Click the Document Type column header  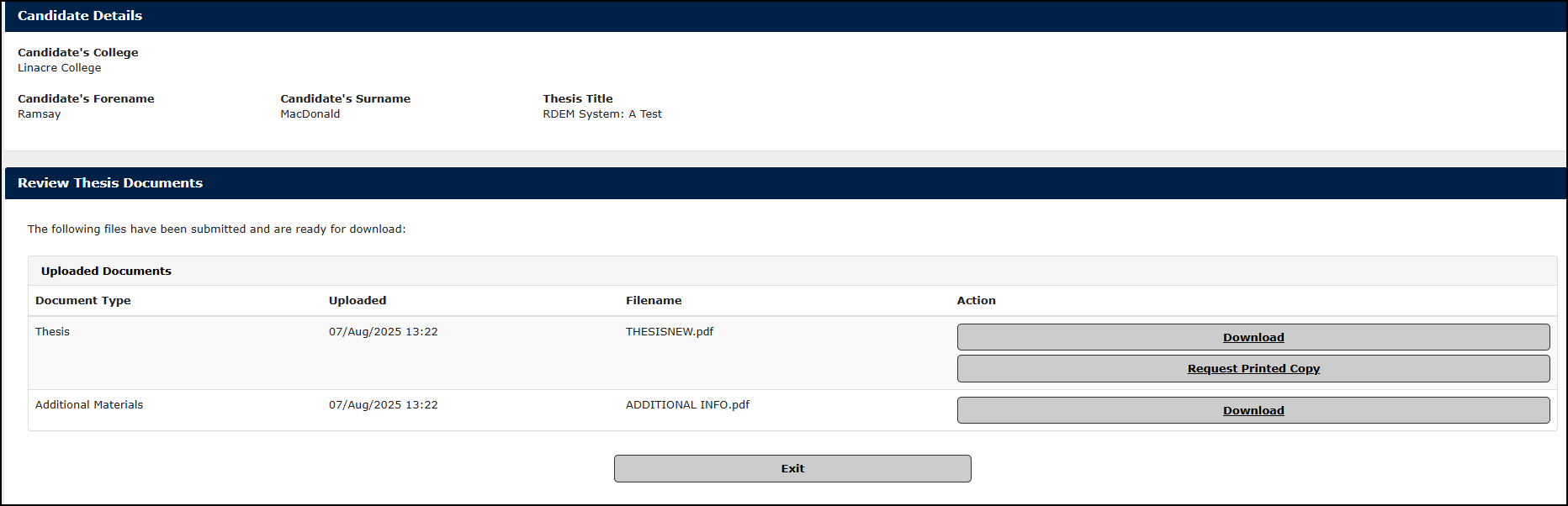click(83, 300)
